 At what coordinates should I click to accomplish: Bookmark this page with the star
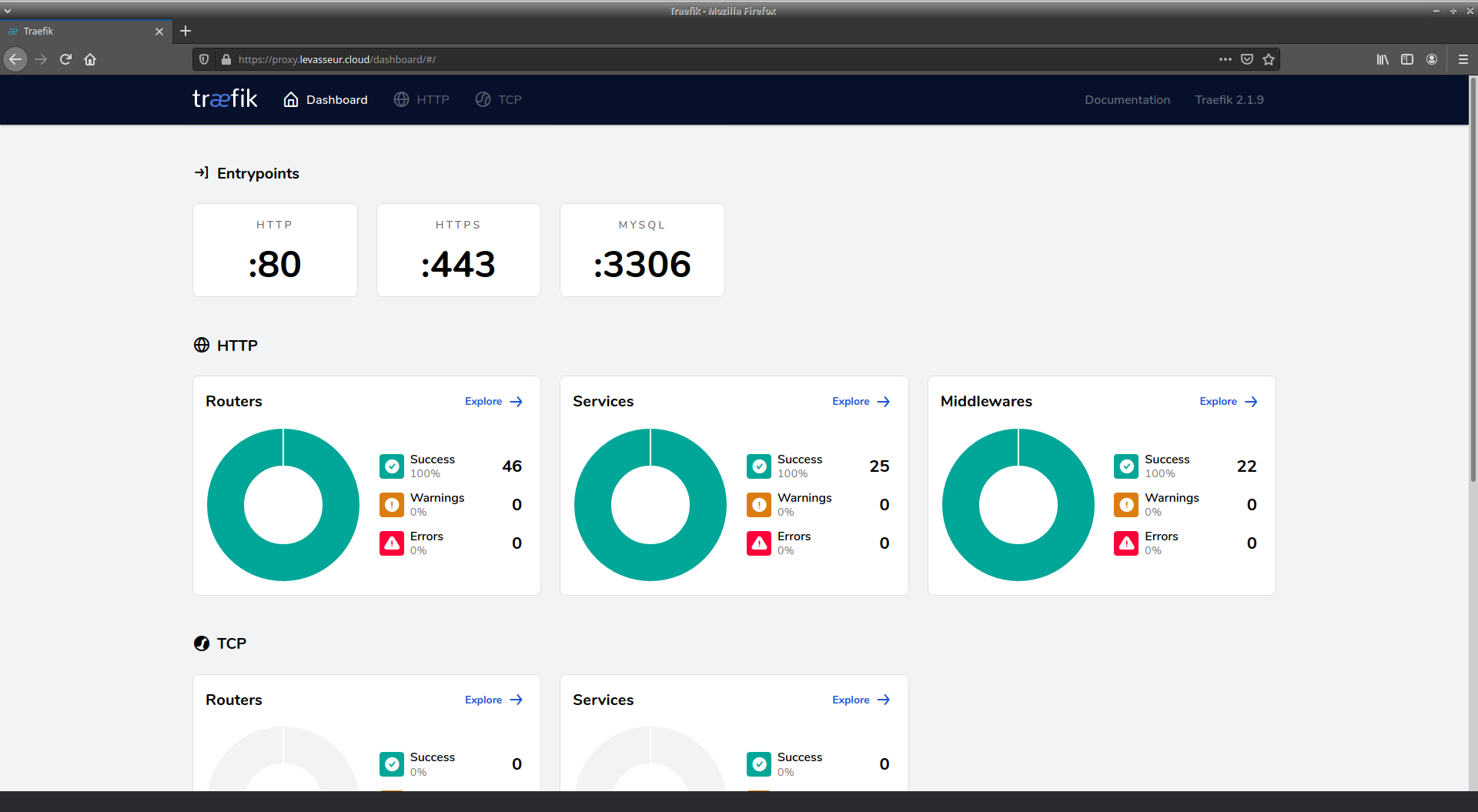point(1269,59)
